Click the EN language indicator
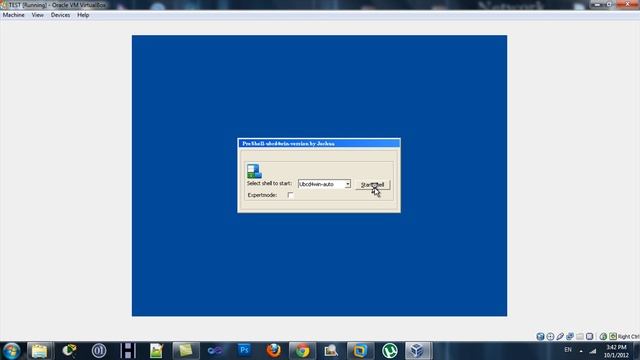640x360 pixels. point(568,350)
